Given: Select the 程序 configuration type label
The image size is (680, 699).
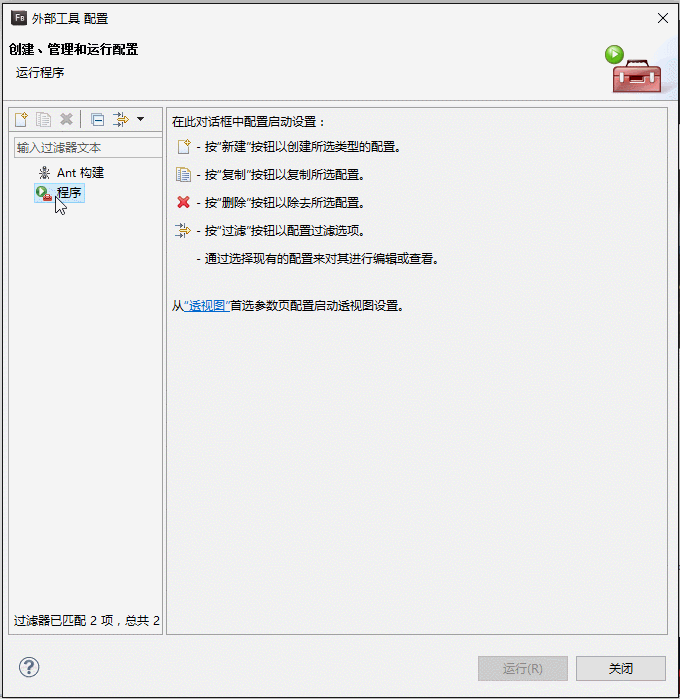Looking at the screenshot, I should [x=69, y=193].
